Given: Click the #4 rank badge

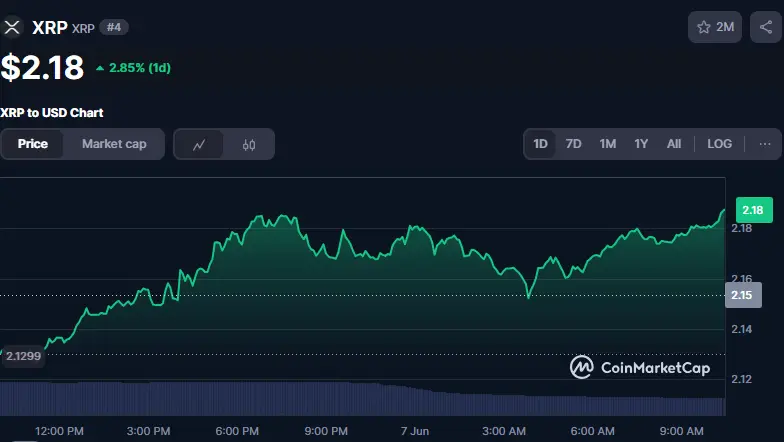Looking at the screenshot, I should tap(114, 27).
